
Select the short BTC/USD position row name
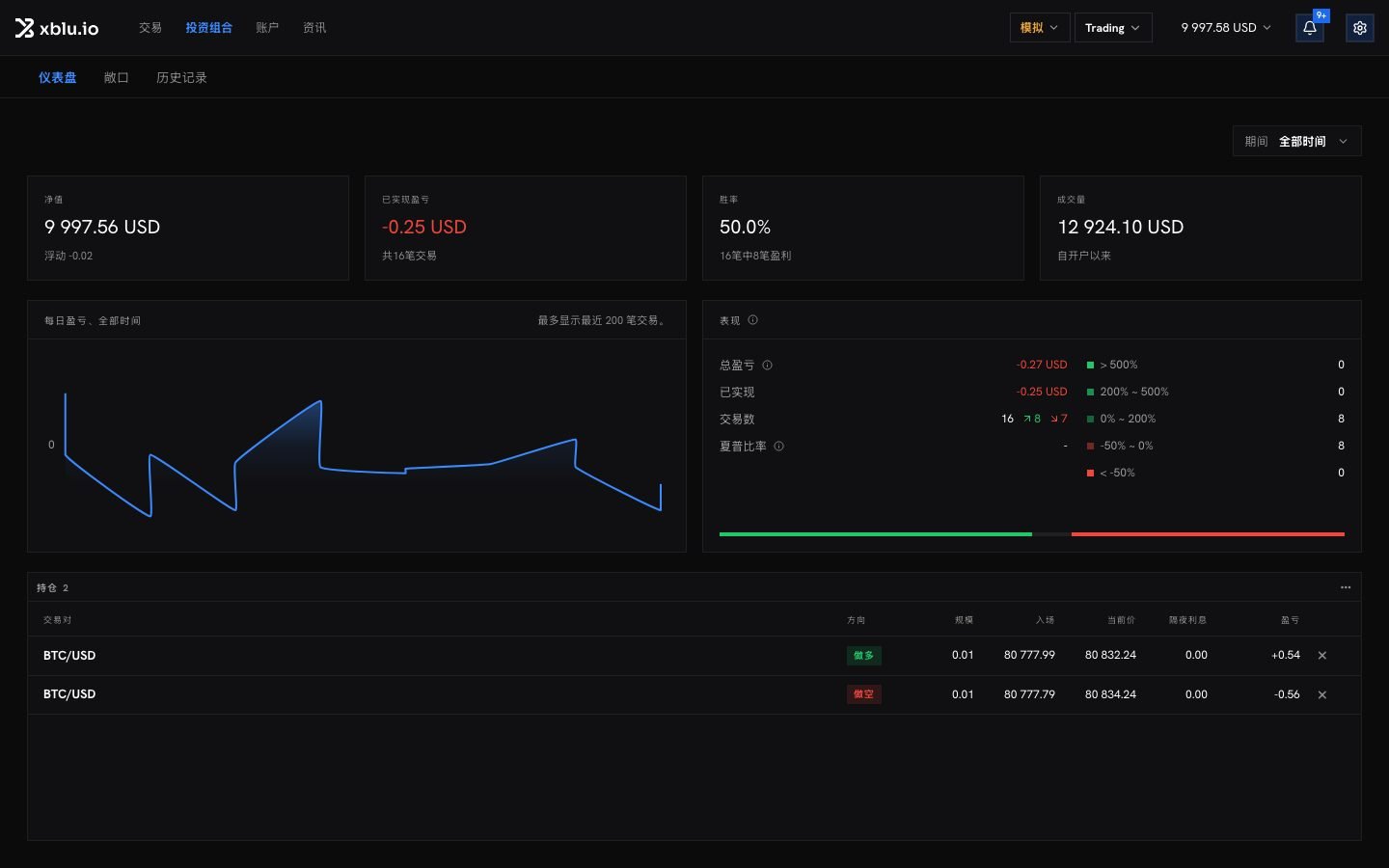(x=69, y=694)
